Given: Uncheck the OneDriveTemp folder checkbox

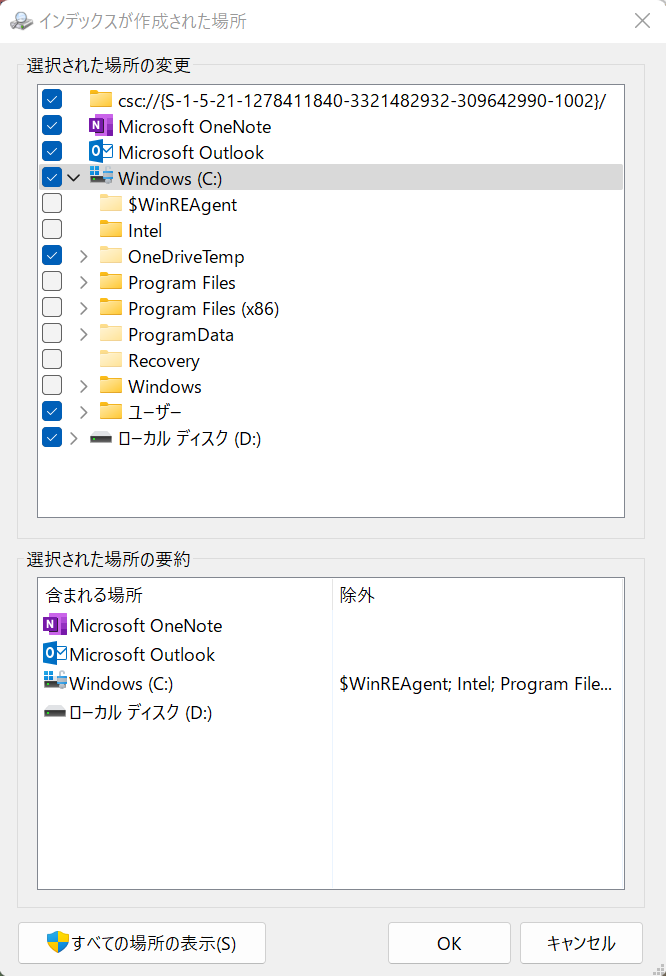Looking at the screenshot, I should click(x=52, y=255).
